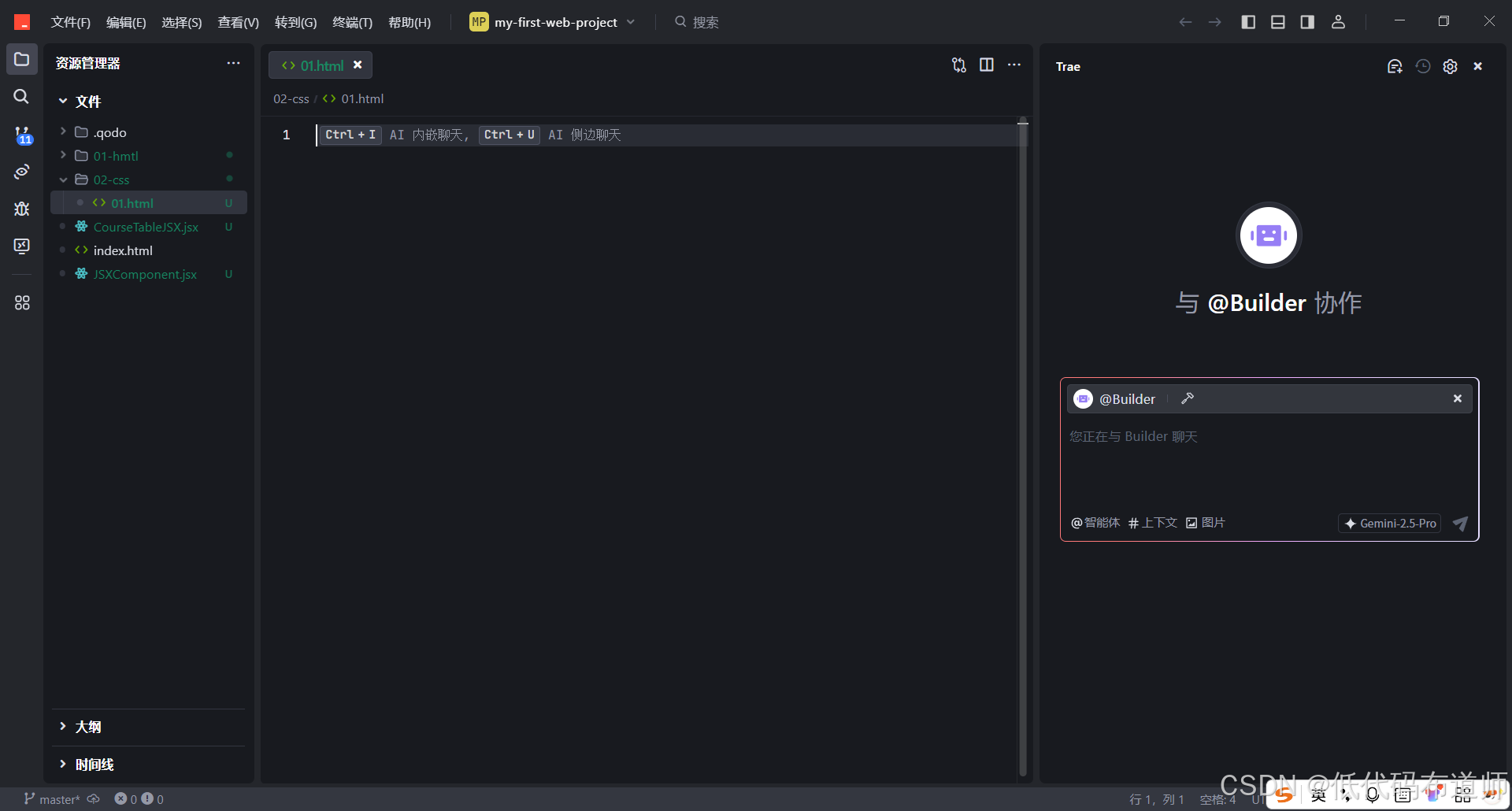The image size is (1512, 811).
Task: Open Explorer panel more actions menu
Action: click(x=233, y=63)
